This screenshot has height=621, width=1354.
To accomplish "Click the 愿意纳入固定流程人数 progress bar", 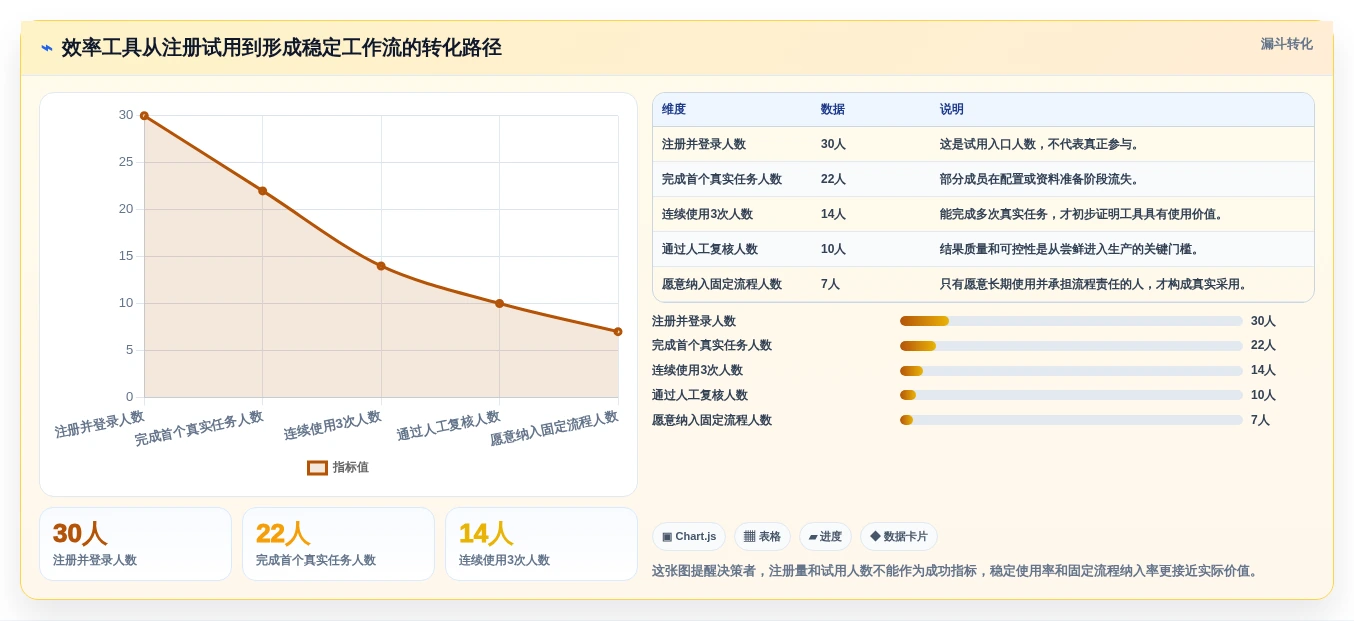I will pos(1071,420).
